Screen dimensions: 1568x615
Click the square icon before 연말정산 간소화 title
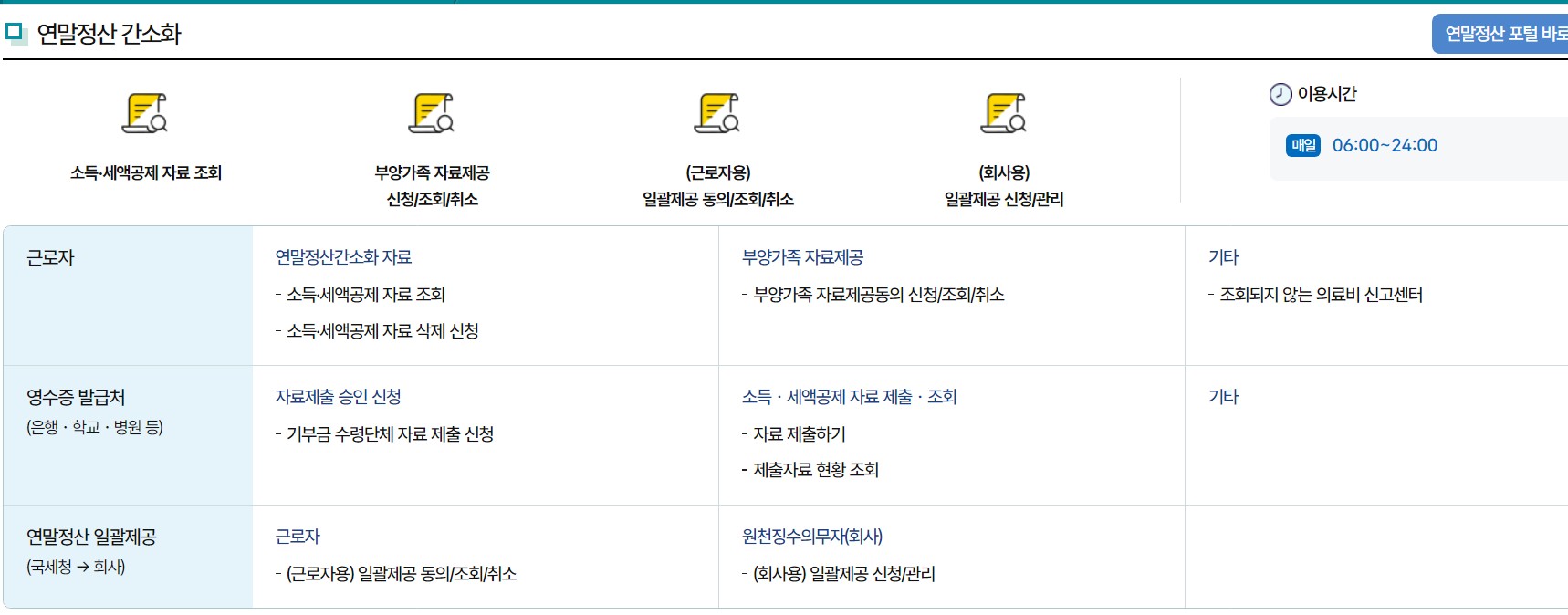[x=16, y=33]
